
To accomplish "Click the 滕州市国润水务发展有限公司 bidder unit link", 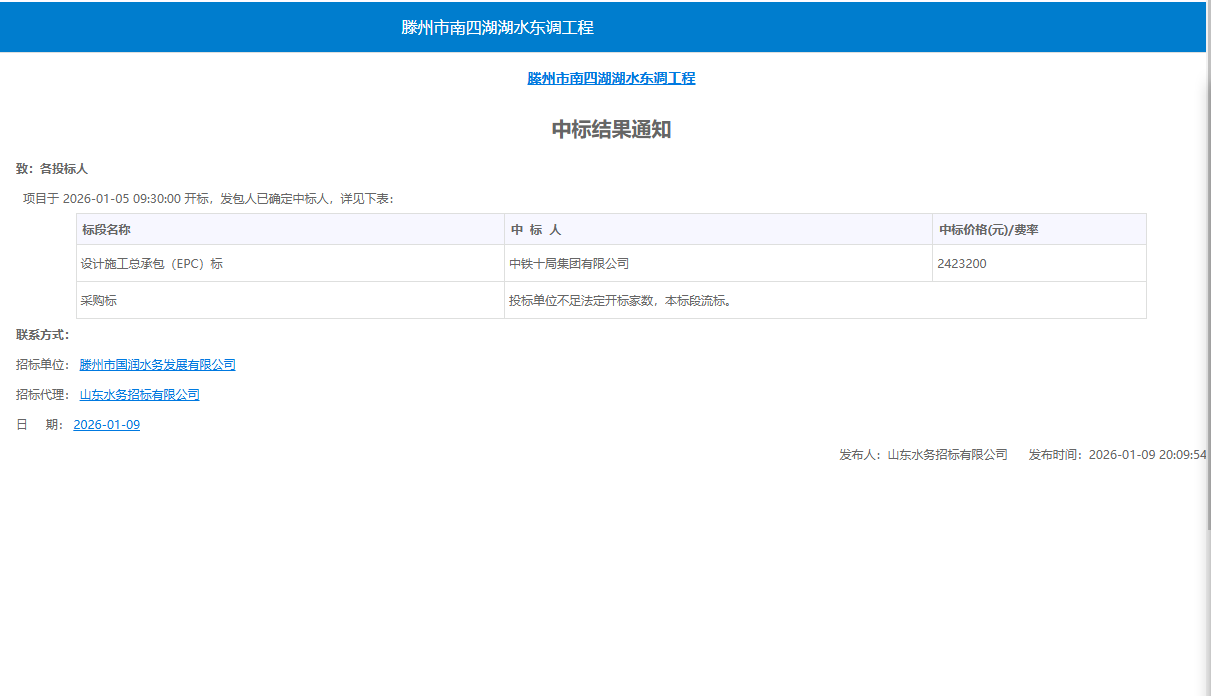I will coord(157,364).
